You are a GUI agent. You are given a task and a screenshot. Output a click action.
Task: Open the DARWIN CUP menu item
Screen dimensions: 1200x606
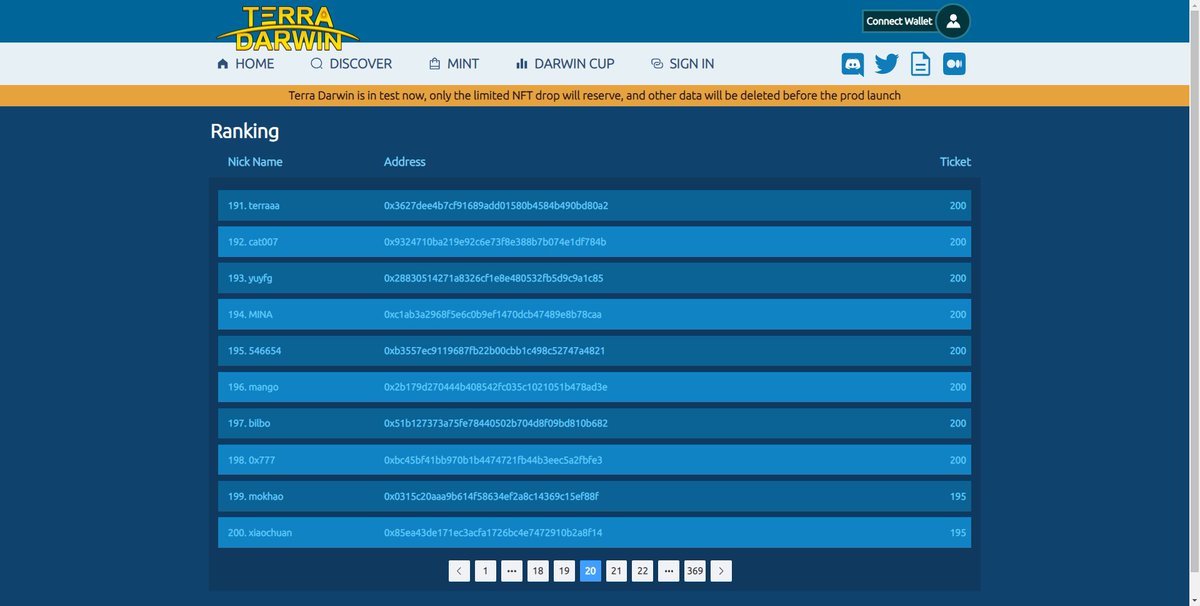(565, 64)
